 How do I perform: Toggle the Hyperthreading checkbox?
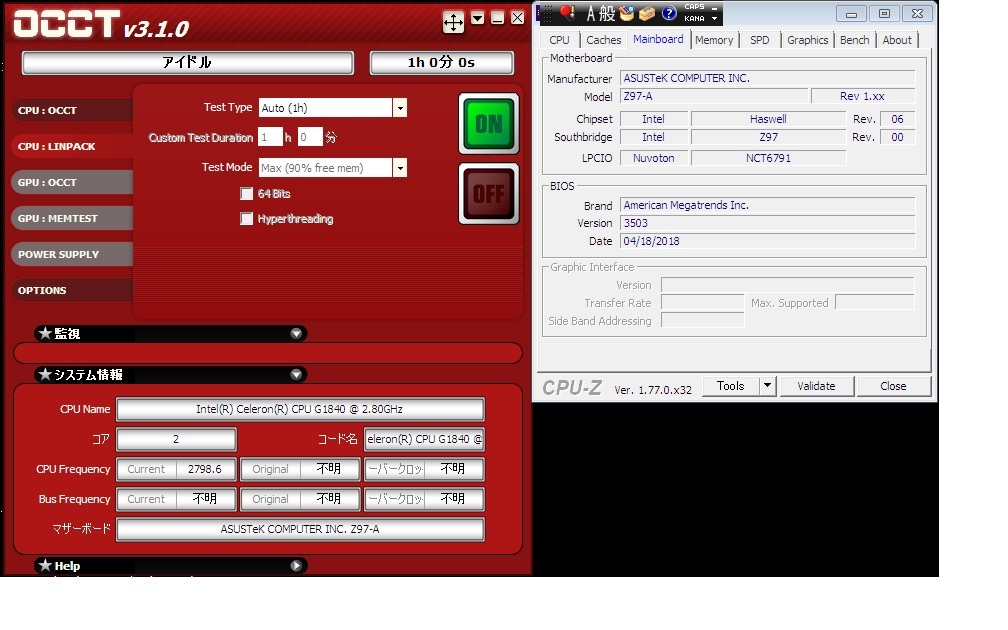pyautogui.click(x=247, y=219)
